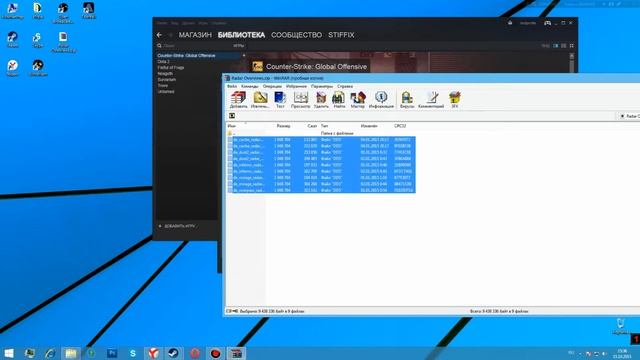The width and height of the screenshot is (640, 360).
Task: Click the Steam library search field
Action: tap(192, 46)
